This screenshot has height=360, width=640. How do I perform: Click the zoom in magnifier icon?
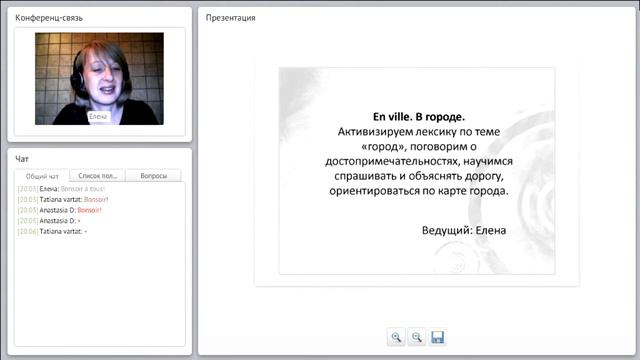point(396,337)
